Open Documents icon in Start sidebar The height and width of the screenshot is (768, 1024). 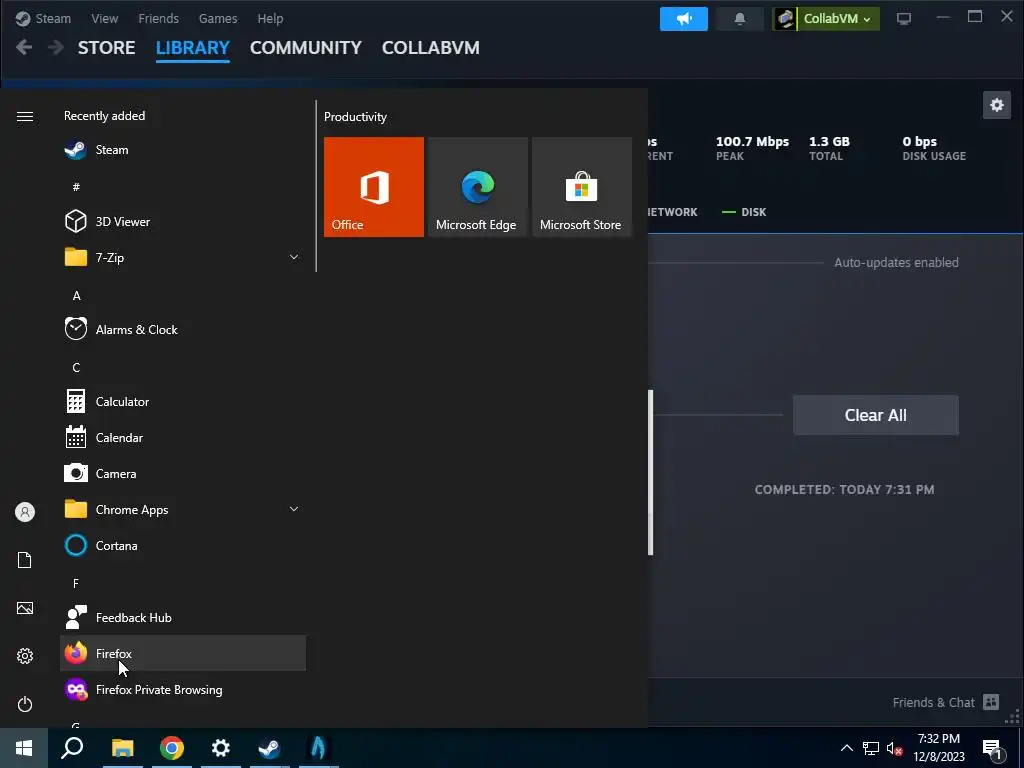[25, 560]
